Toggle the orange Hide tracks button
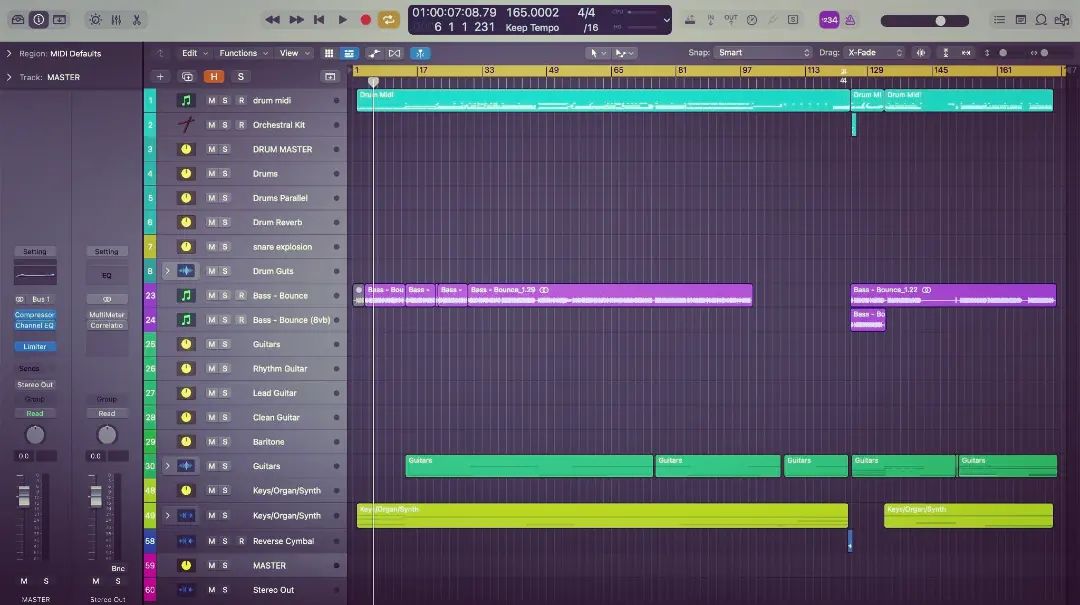The width and height of the screenshot is (1080, 605). point(214,76)
